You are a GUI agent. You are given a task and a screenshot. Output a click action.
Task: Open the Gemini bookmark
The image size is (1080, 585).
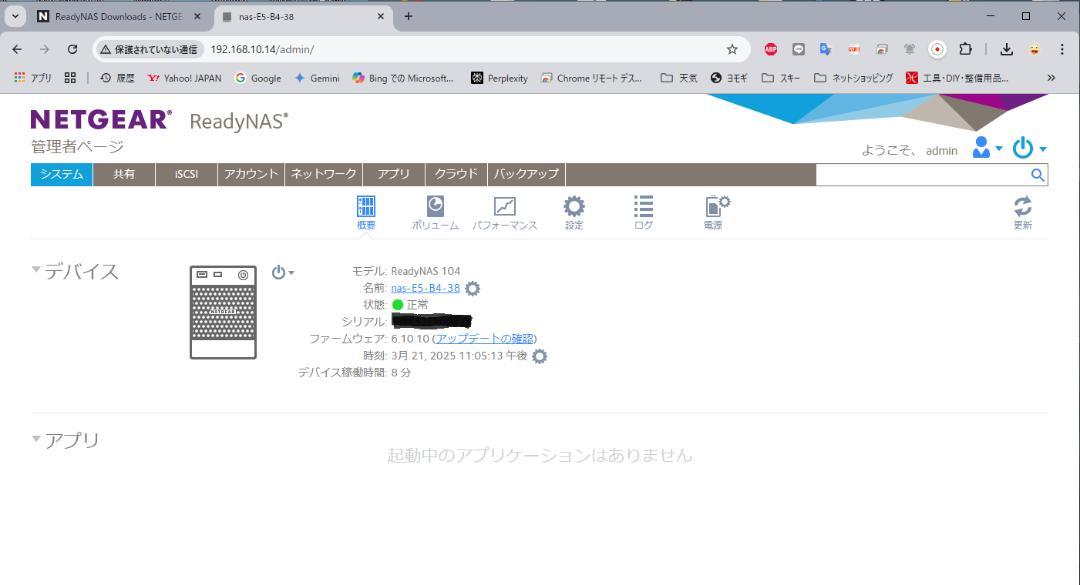[x=317, y=78]
